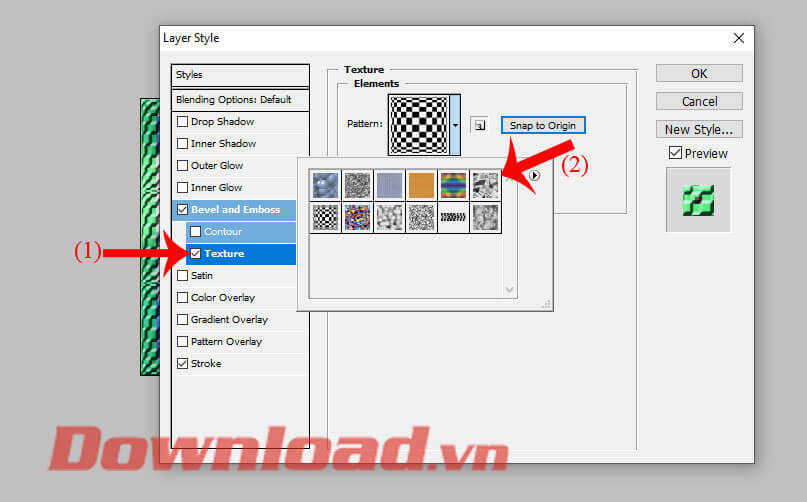Screen dimensions: 807x502
Task: Pick the plain lavender-blue woven pattern swatch
Action: click(x=389, y=185)
